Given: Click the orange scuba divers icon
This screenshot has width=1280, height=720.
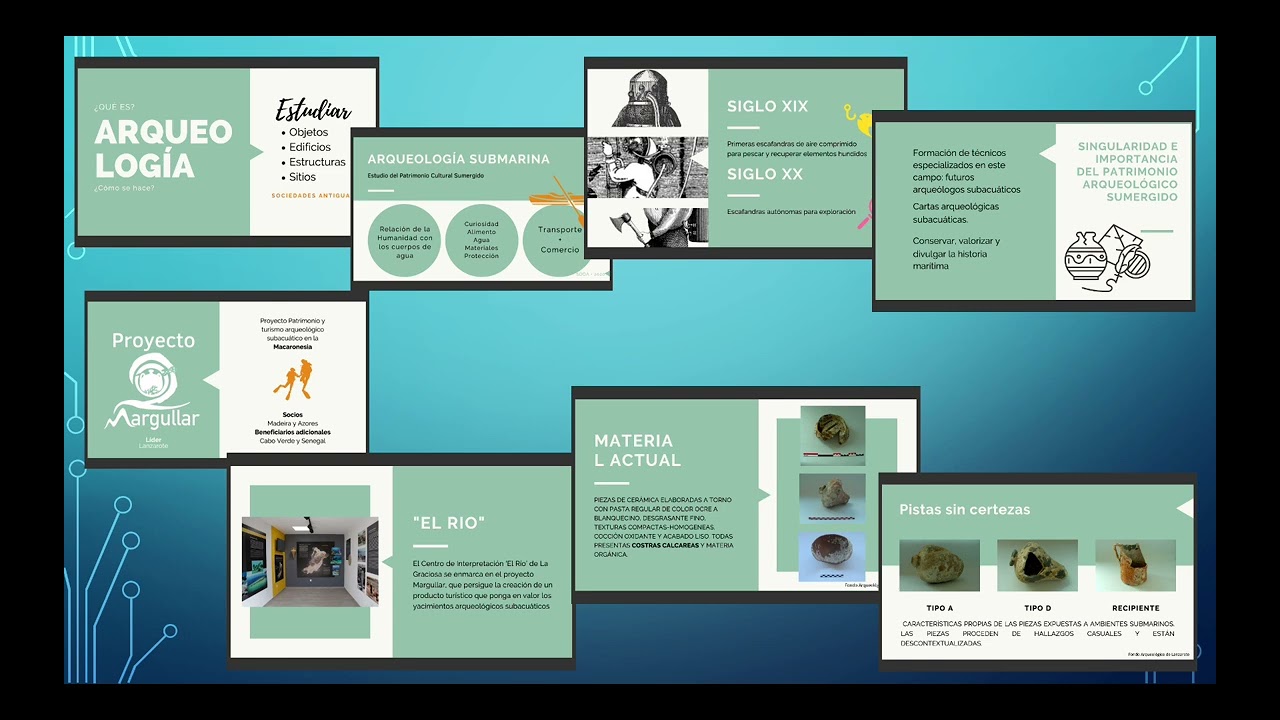Looking at the screenshot, I should click(292, 380).
